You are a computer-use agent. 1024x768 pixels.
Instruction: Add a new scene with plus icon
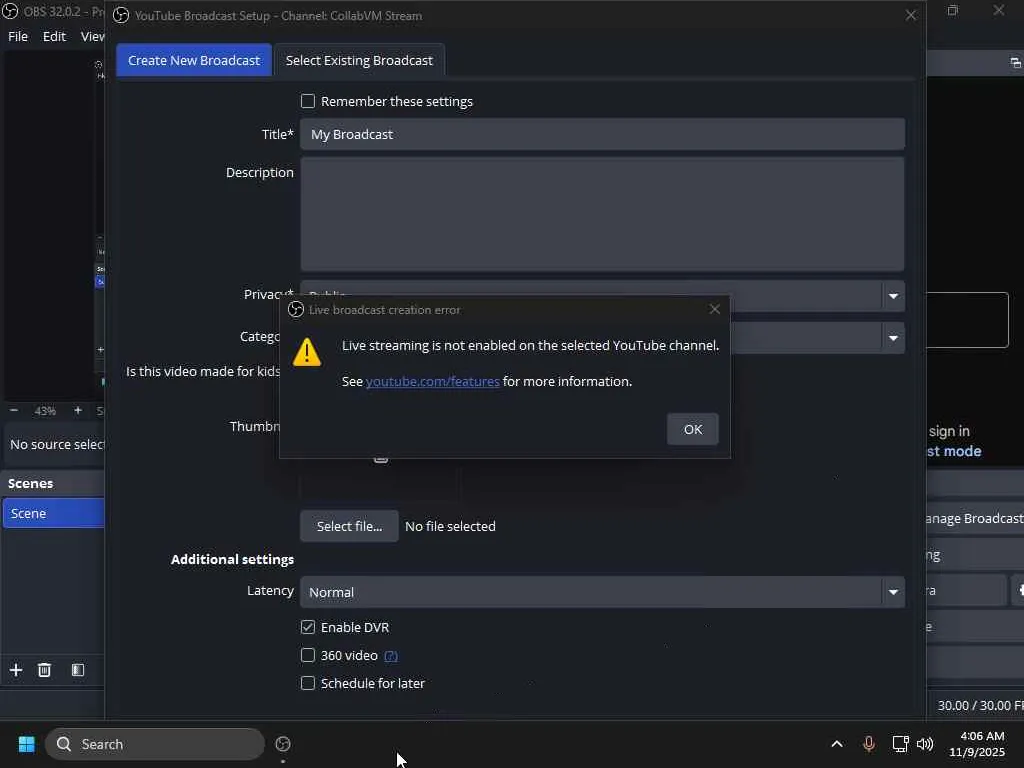[16, 670]
